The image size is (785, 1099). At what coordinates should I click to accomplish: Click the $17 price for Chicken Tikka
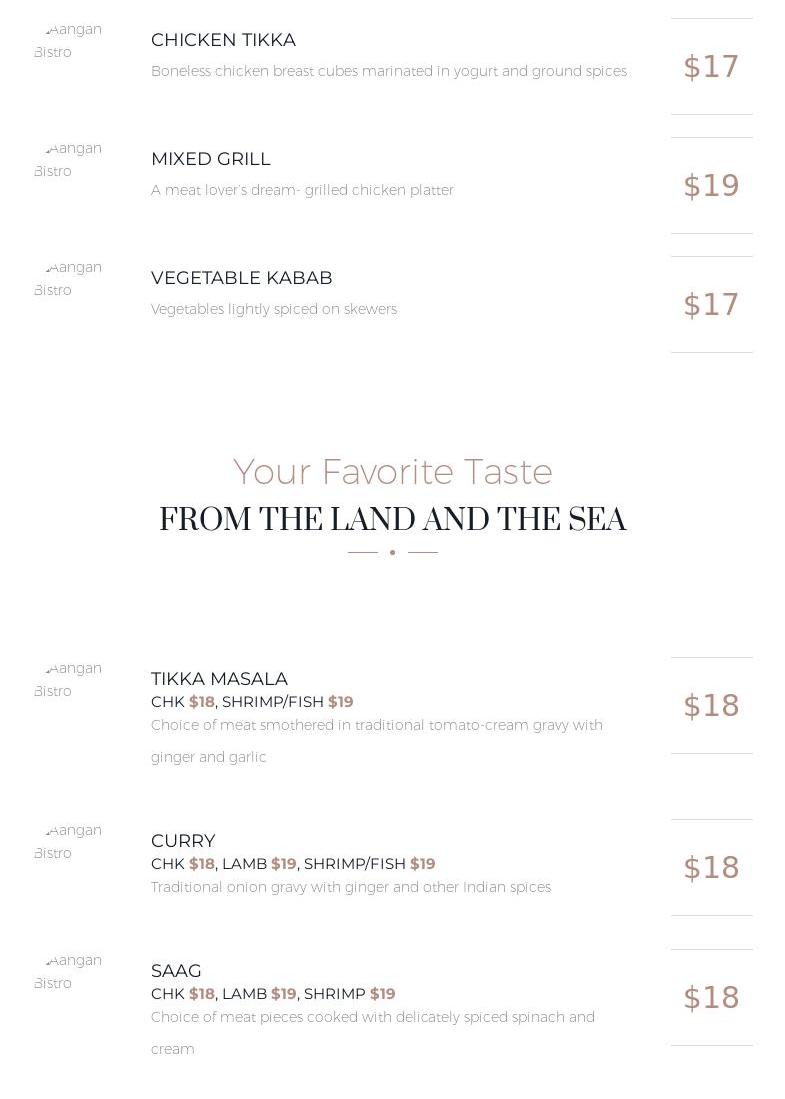click(711, 67)
